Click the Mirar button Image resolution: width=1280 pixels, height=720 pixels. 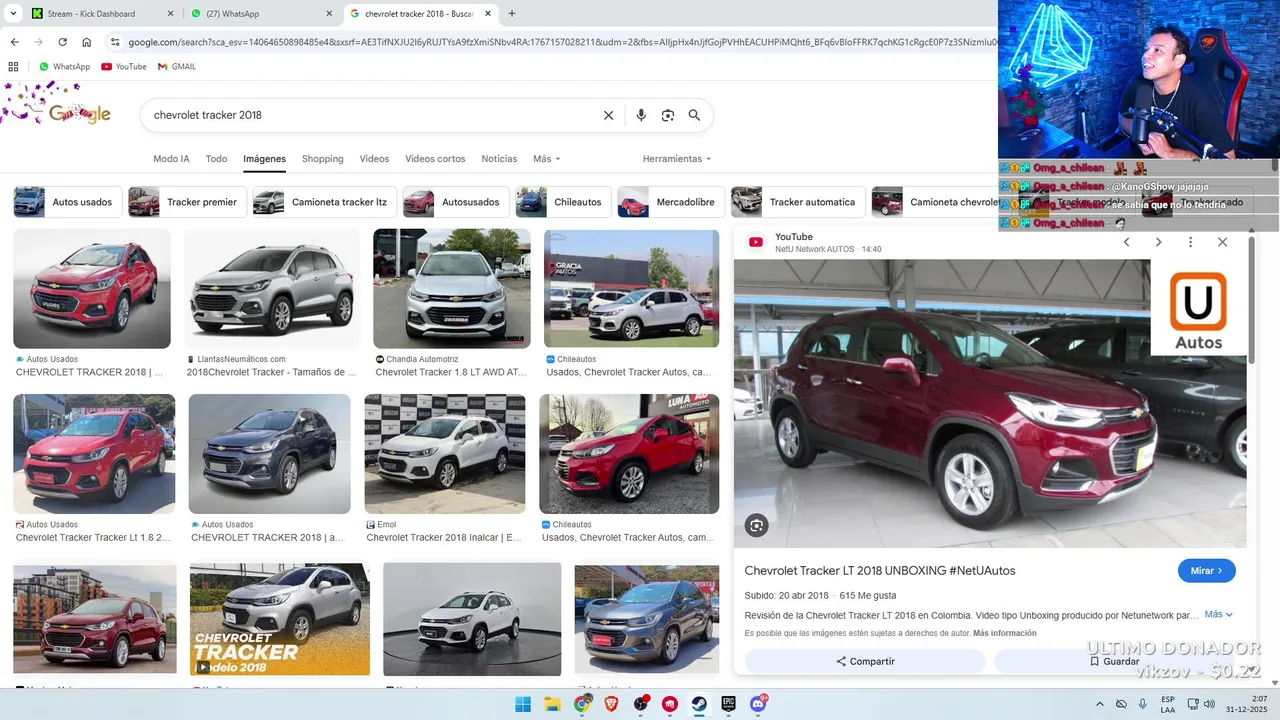coord(1206,571)
